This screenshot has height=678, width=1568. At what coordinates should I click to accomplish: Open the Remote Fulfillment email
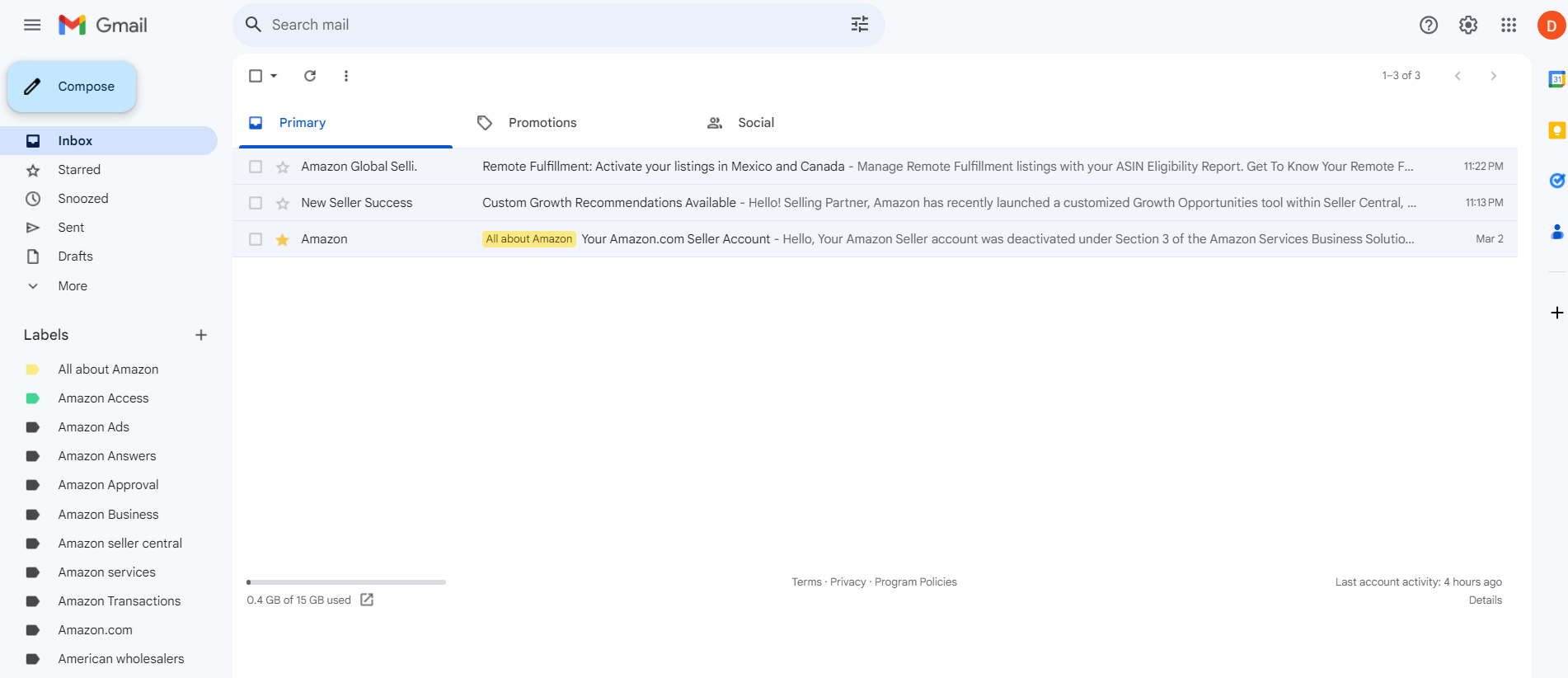click(x=875, y=167)
